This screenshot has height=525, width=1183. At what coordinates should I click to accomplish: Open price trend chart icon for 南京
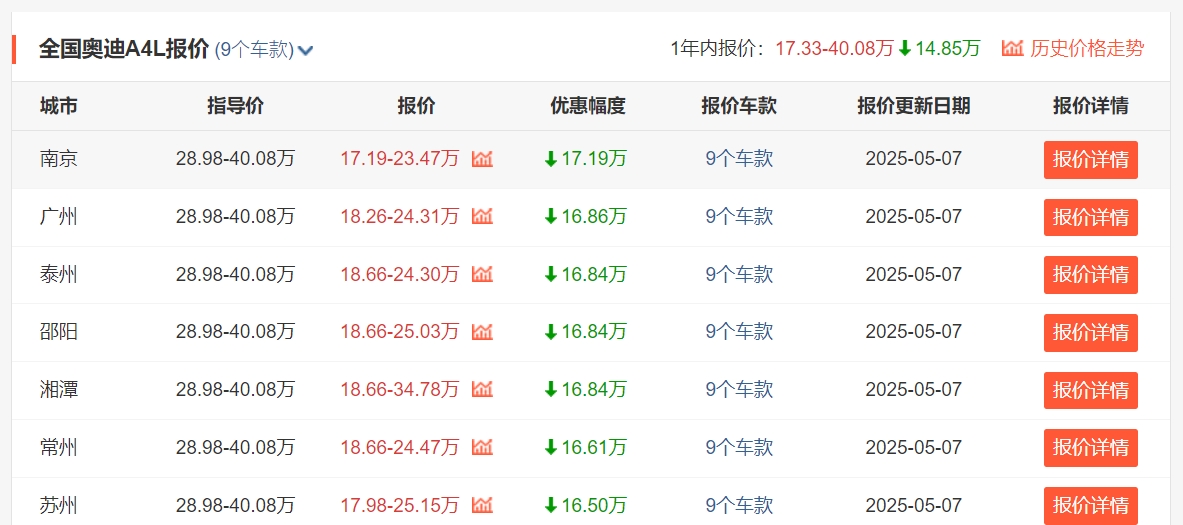(482, 159)
